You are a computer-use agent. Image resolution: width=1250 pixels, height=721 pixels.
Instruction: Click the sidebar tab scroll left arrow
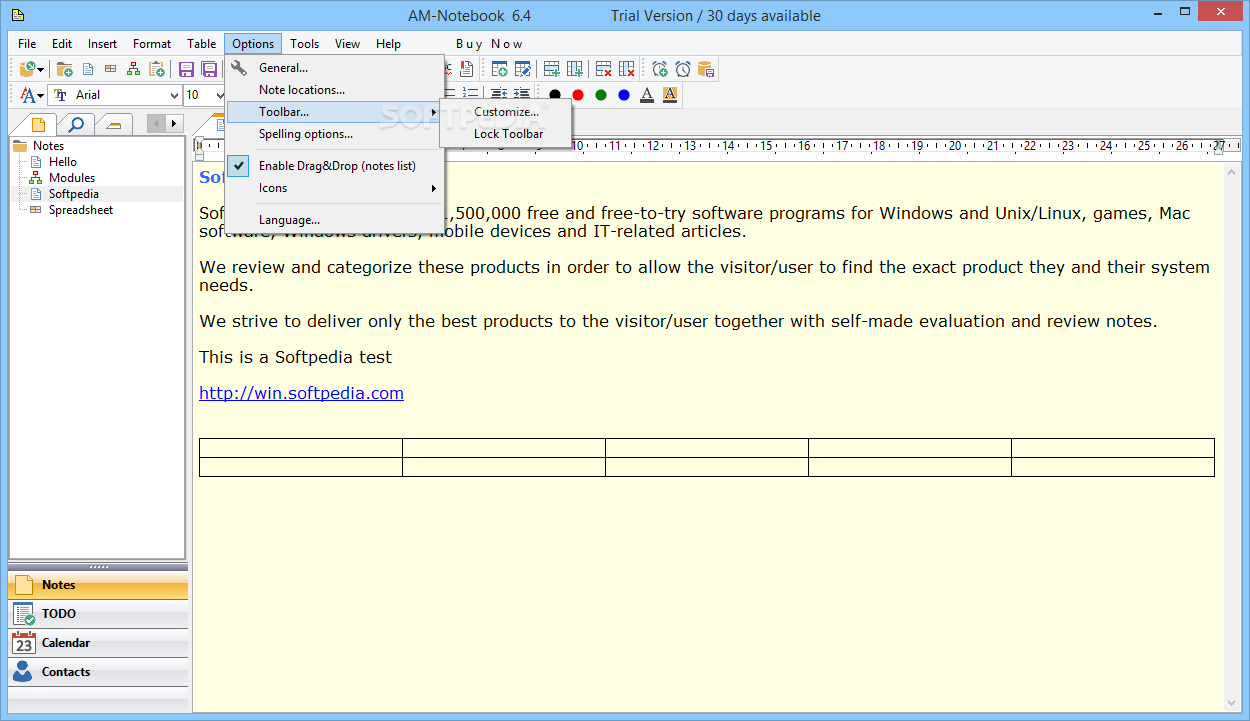pos(156,124)
